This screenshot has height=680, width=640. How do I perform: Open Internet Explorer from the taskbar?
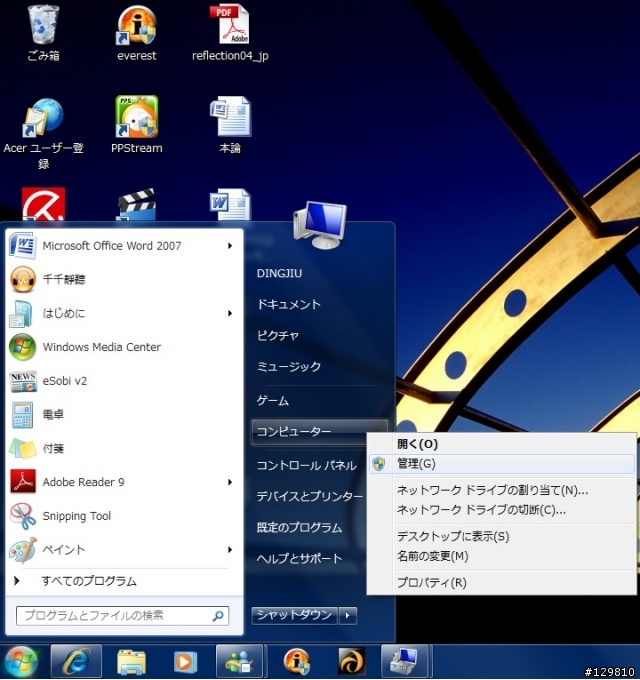click(x=76, y=662)
